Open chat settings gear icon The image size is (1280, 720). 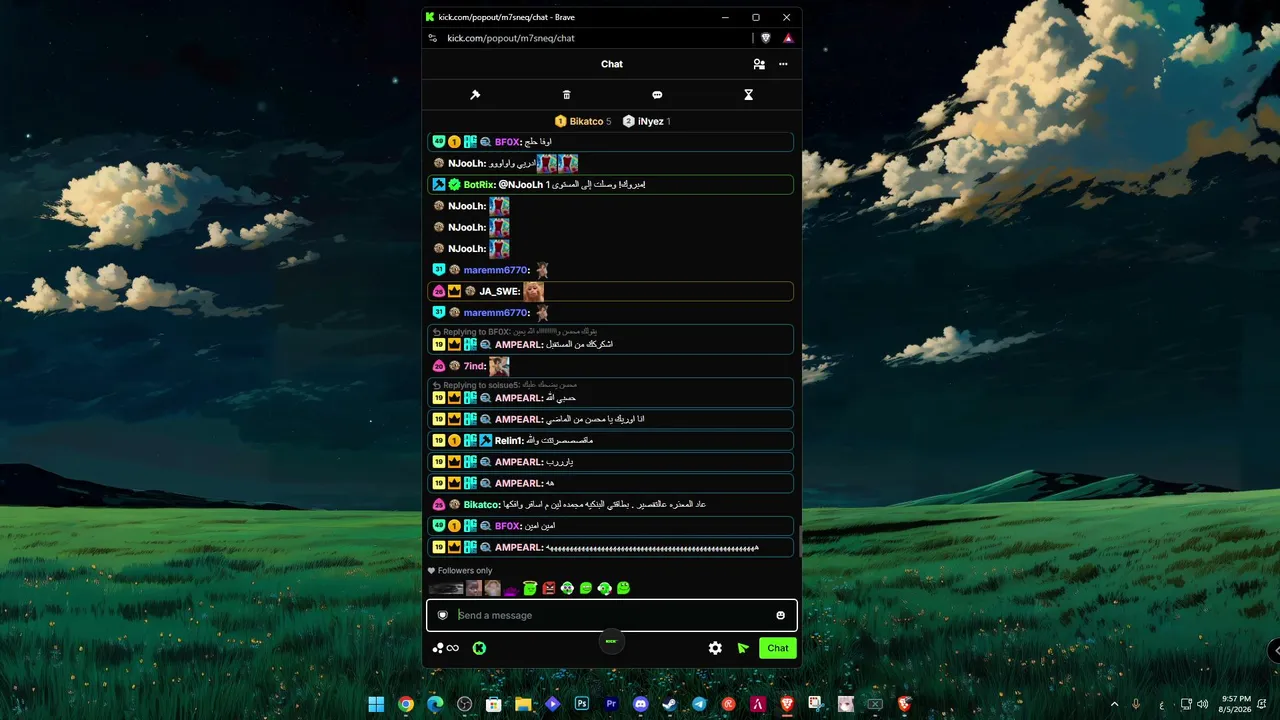coord(715,648)
